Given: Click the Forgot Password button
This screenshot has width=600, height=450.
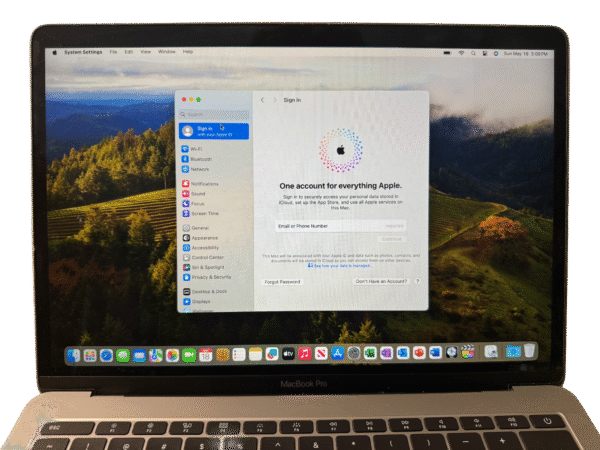Looking at the screenshot, I should 282,282.
